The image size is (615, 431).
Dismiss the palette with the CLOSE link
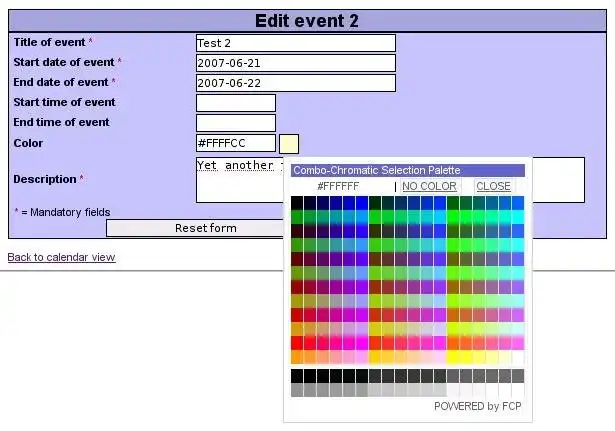(493, 186)
